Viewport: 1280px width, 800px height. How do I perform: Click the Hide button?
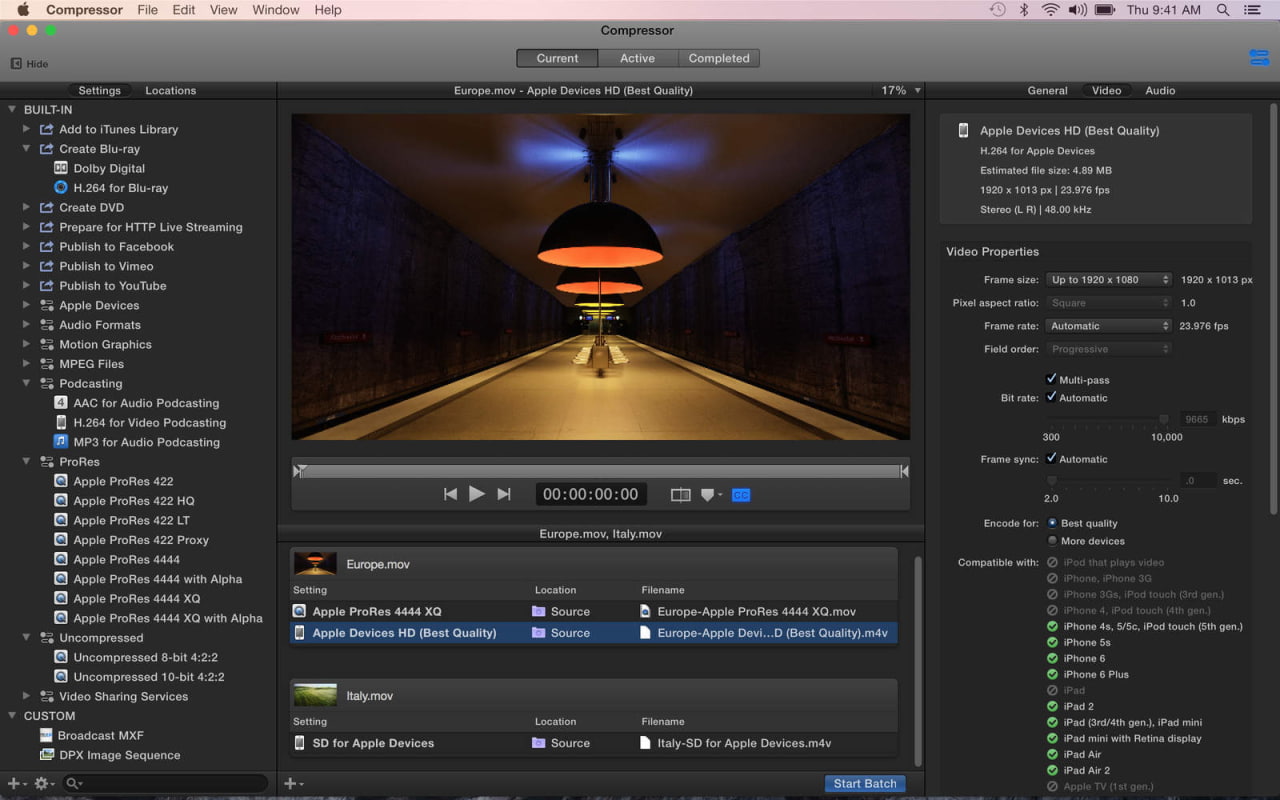click(x=29, y=64)
